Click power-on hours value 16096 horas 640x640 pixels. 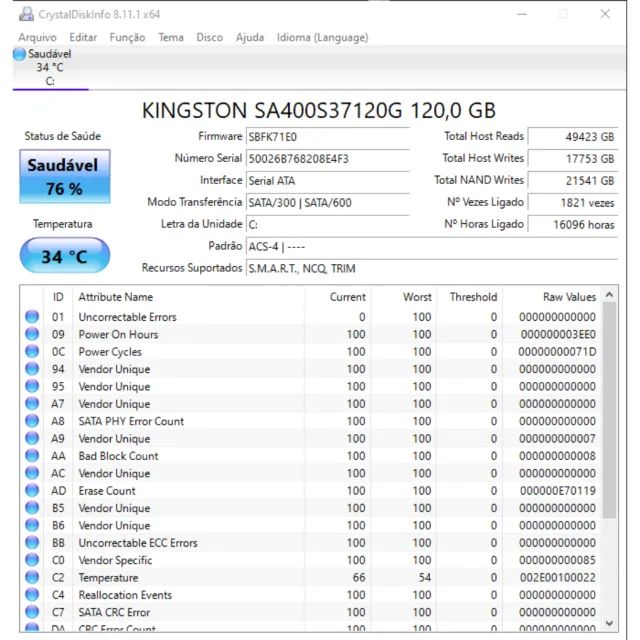[573, 224]
